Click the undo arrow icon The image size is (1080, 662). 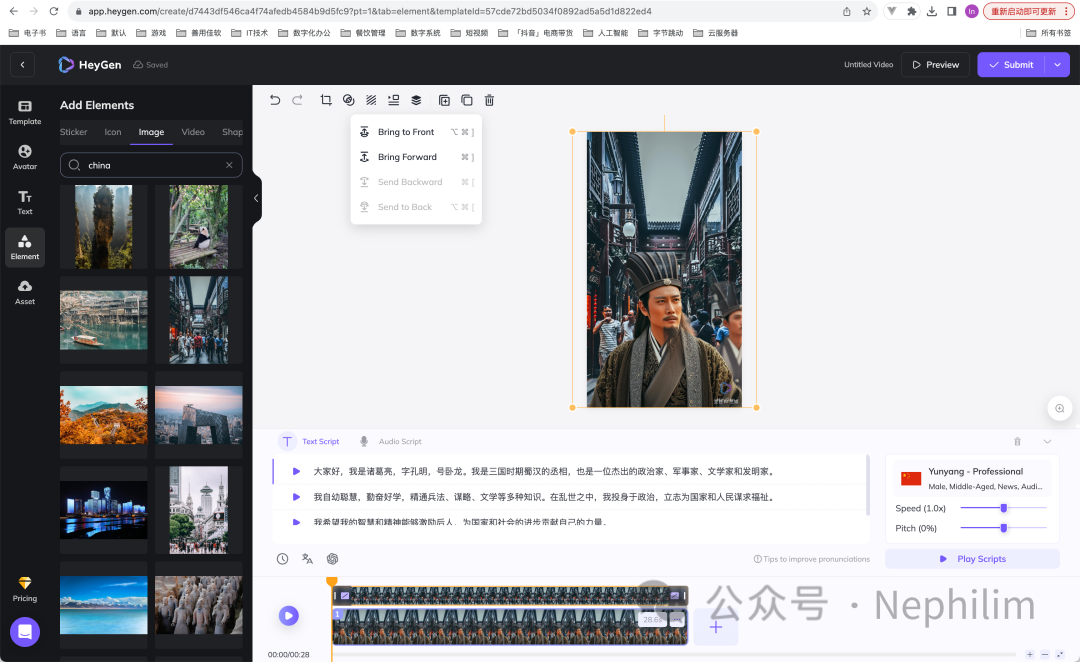click(275, 100)
